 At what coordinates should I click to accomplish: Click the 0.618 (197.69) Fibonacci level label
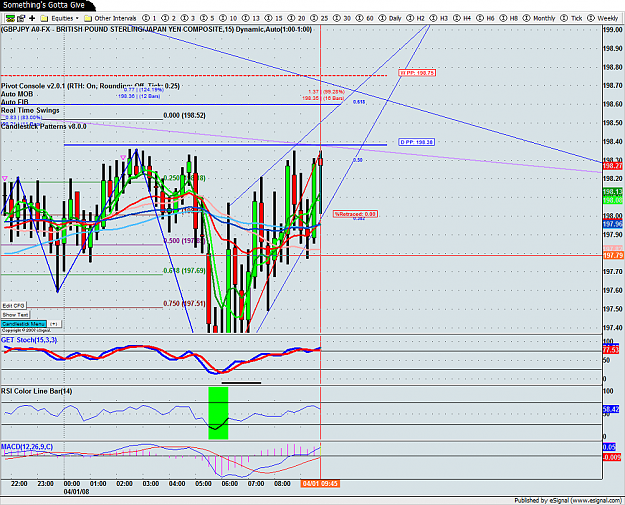pos(184,271)
